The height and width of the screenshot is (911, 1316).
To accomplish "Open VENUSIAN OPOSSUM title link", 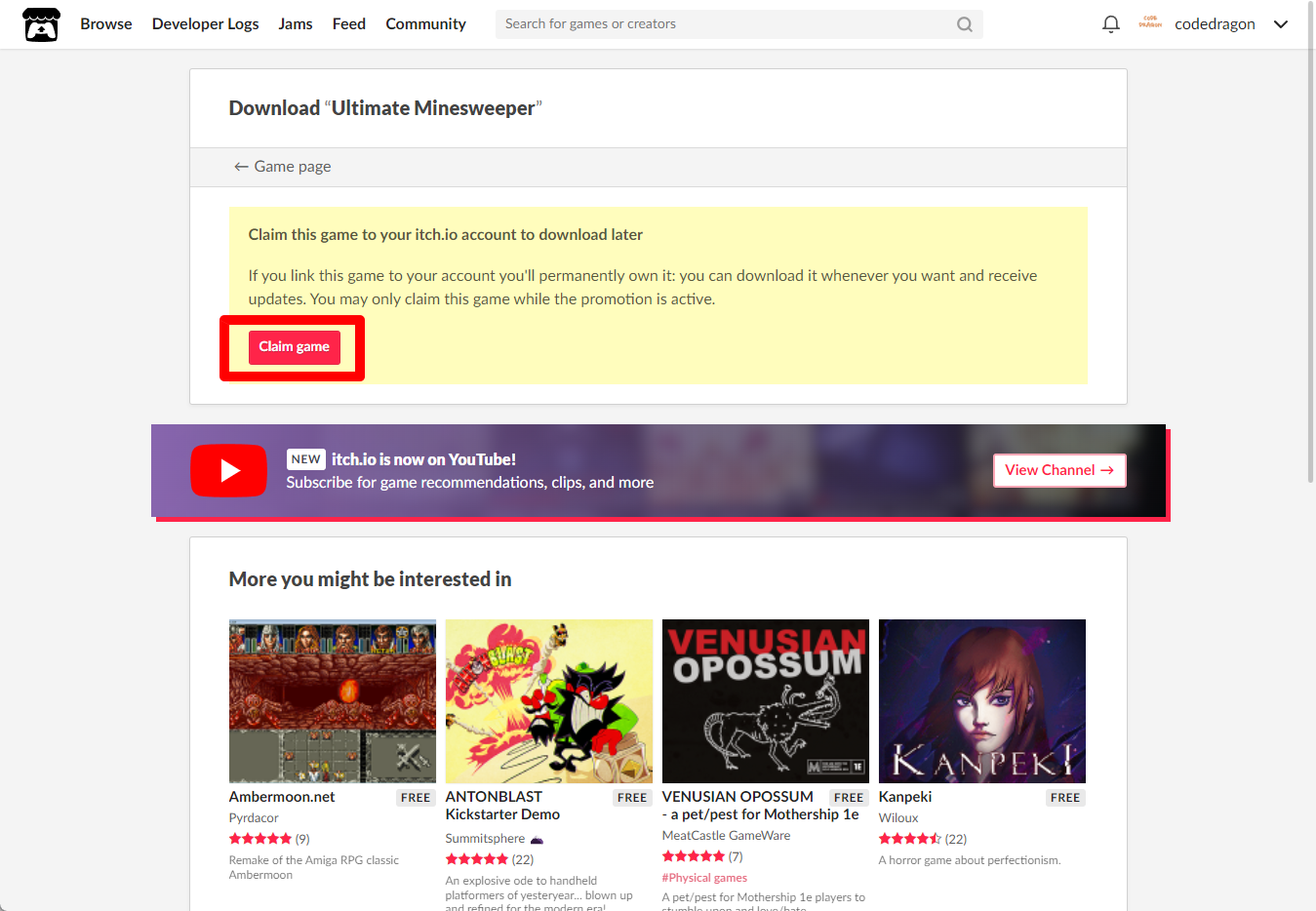I will click(761, 806).
